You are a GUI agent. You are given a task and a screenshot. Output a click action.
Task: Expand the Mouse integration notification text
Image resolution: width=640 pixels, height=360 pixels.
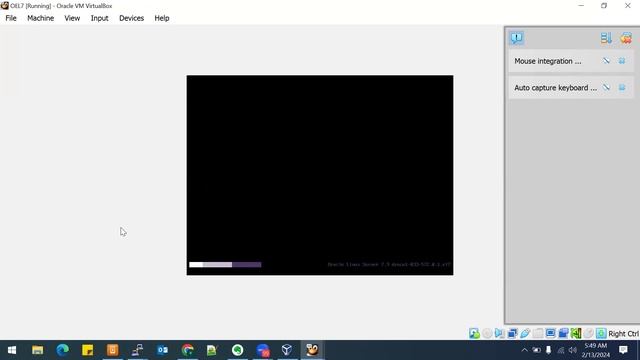(x=548, y=61)
